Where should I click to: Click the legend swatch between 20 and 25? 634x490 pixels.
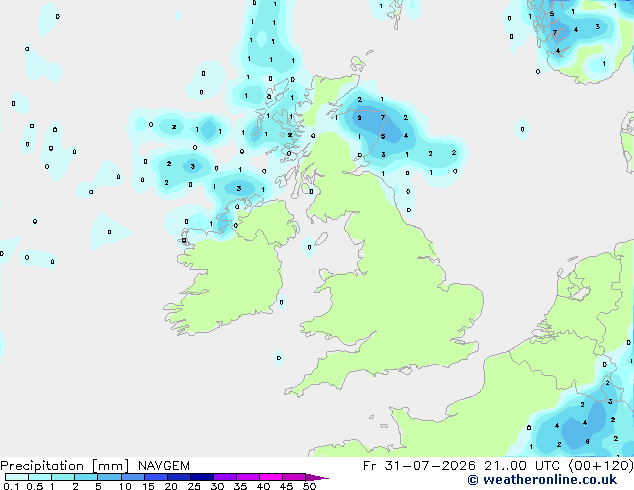click(x=178, y=477)
